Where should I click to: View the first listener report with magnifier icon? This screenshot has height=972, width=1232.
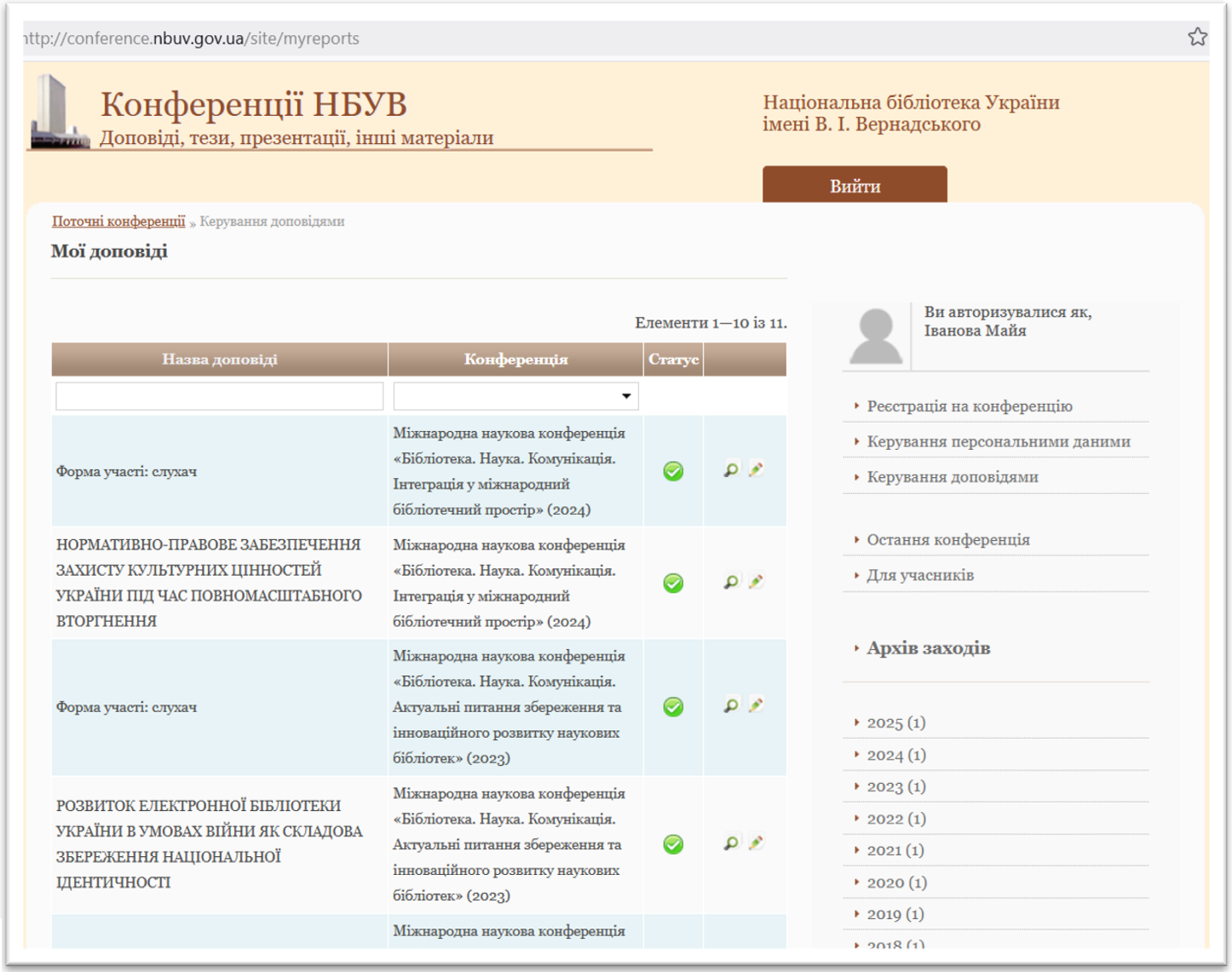pyautogui.click(x=731, y=469)
